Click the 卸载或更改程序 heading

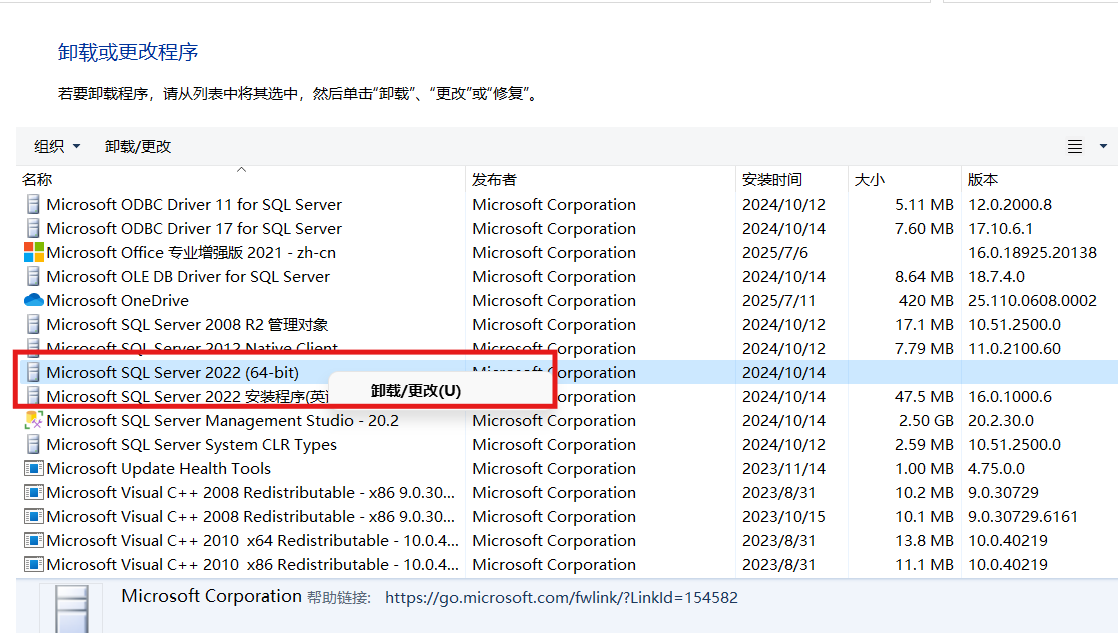click(x=128, y=52)
